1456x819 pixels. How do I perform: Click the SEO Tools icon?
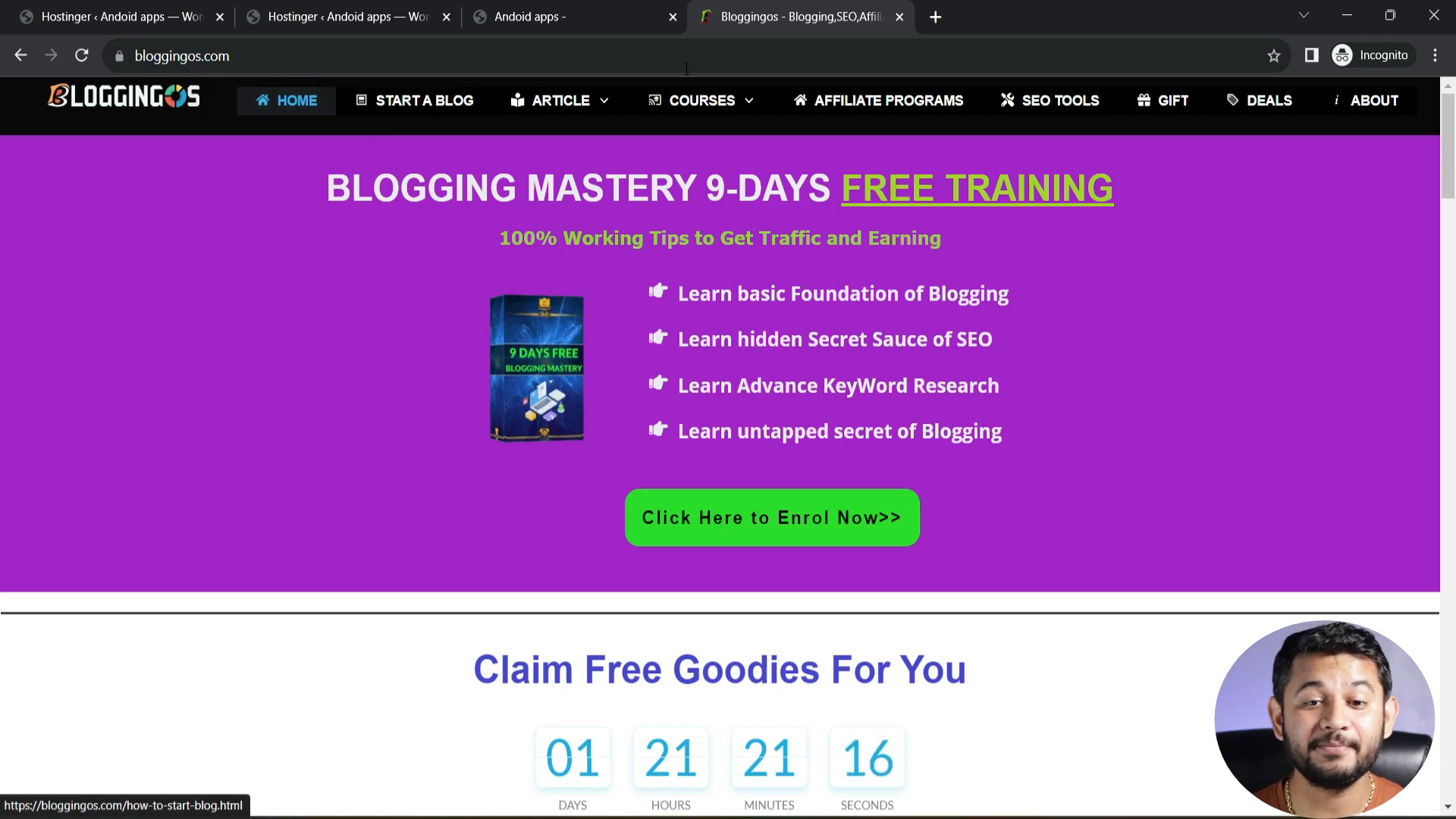[1008, 100]
